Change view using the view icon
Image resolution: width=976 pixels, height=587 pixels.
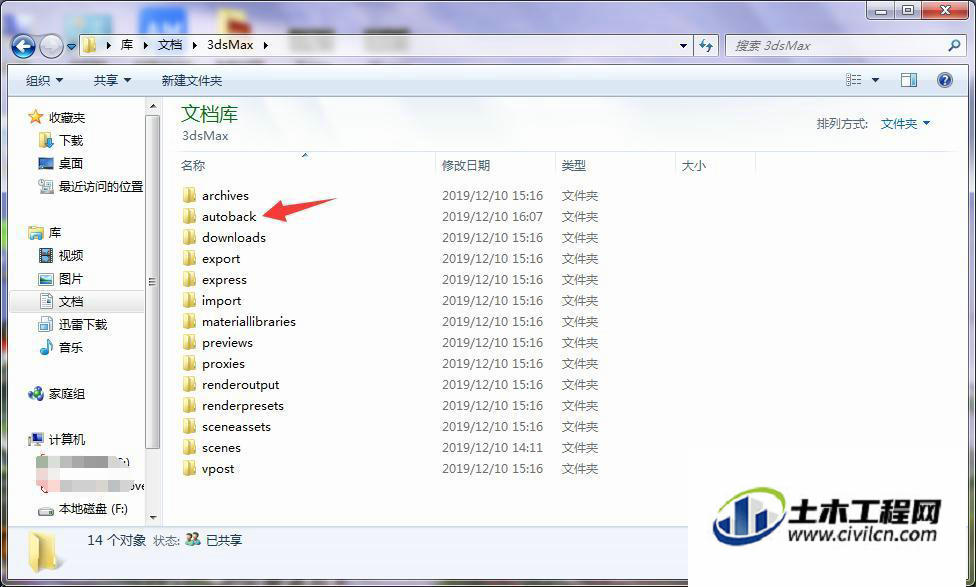click(854, 80)
